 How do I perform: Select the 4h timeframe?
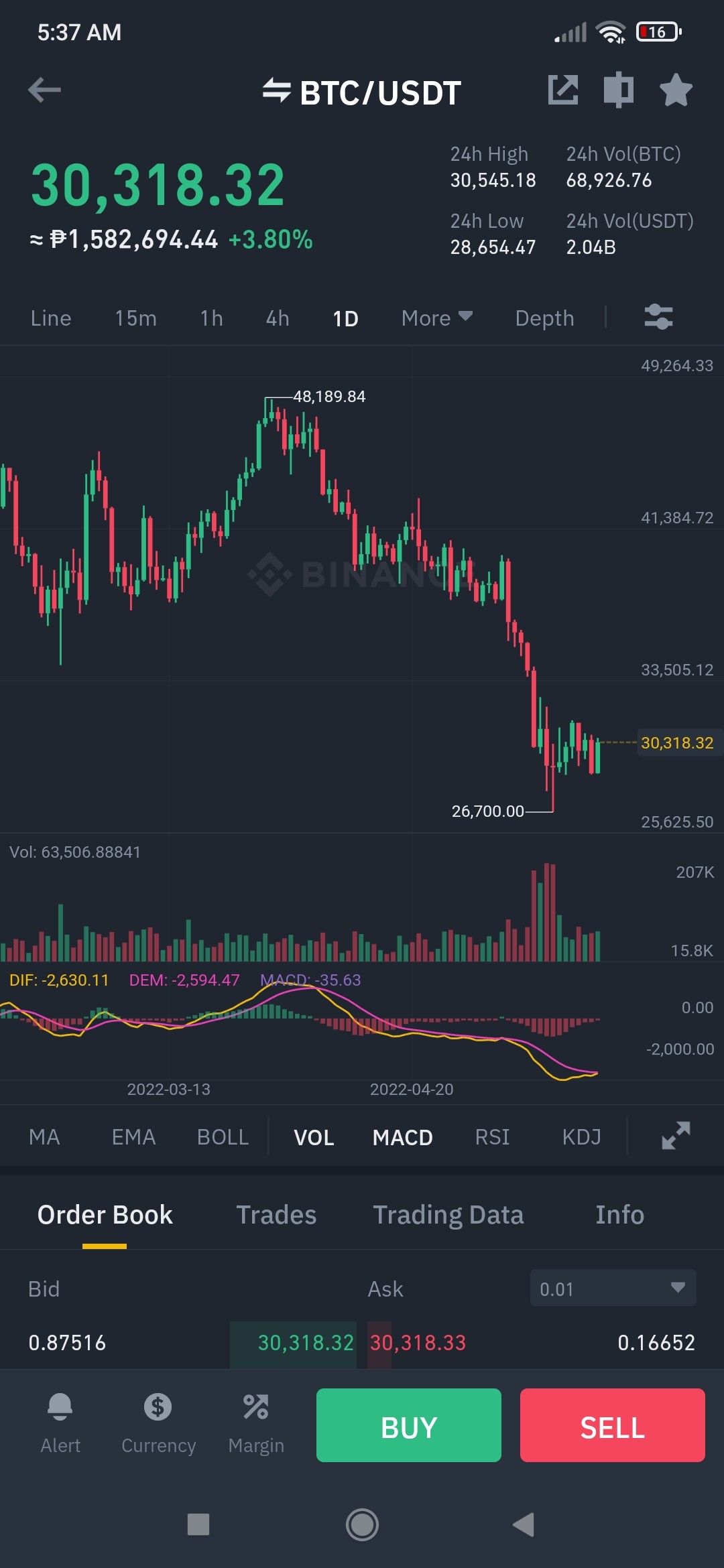click(278, 318)
